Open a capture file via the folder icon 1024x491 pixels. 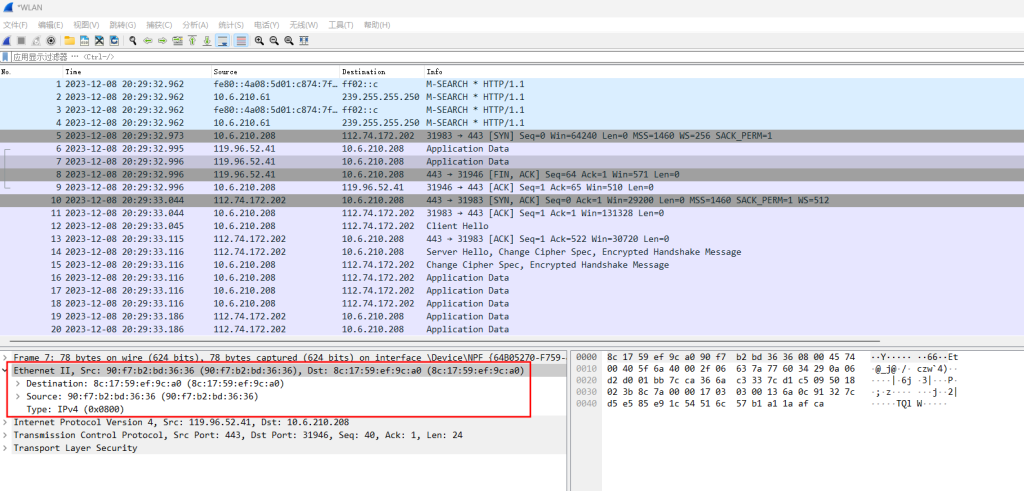(70, 40)
